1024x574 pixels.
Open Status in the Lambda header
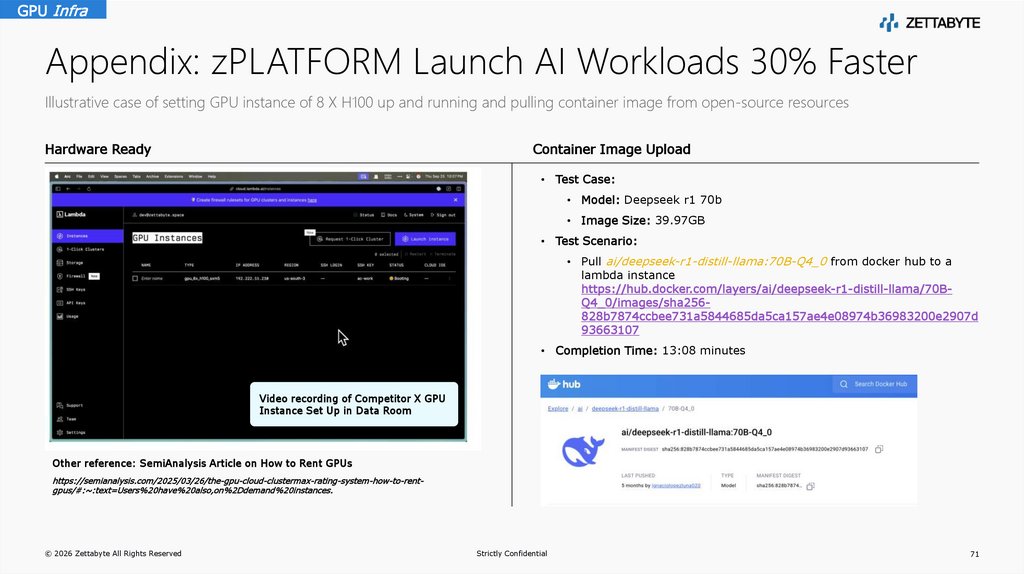click(364, 215)
